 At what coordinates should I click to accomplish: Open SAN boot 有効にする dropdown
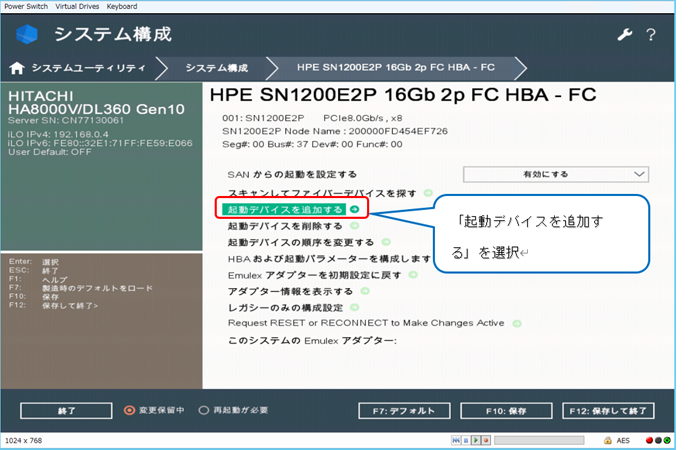tap(556, 174)
